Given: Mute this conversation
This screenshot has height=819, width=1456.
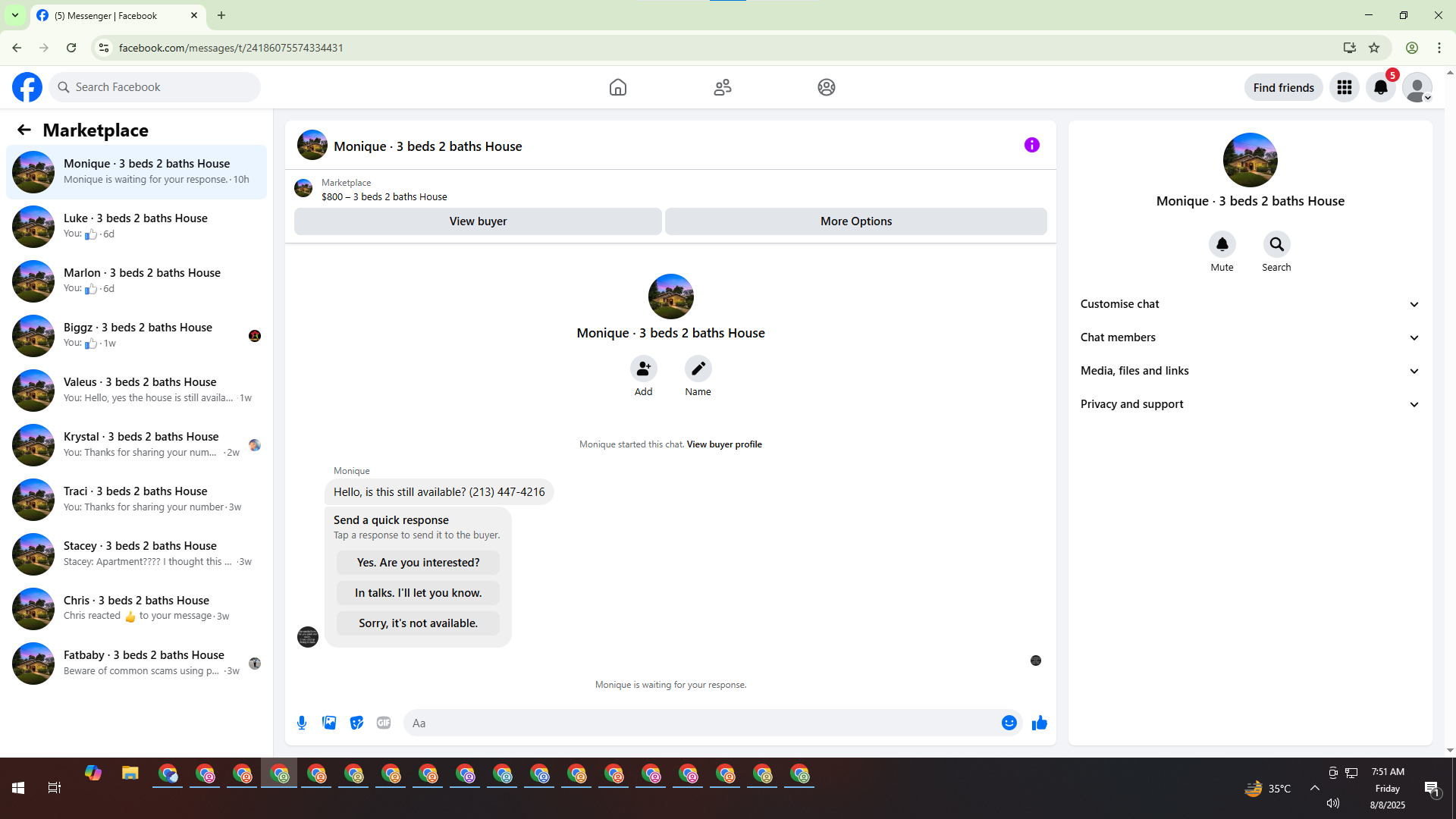Looking at the screenshot, I should [1222, 245].
